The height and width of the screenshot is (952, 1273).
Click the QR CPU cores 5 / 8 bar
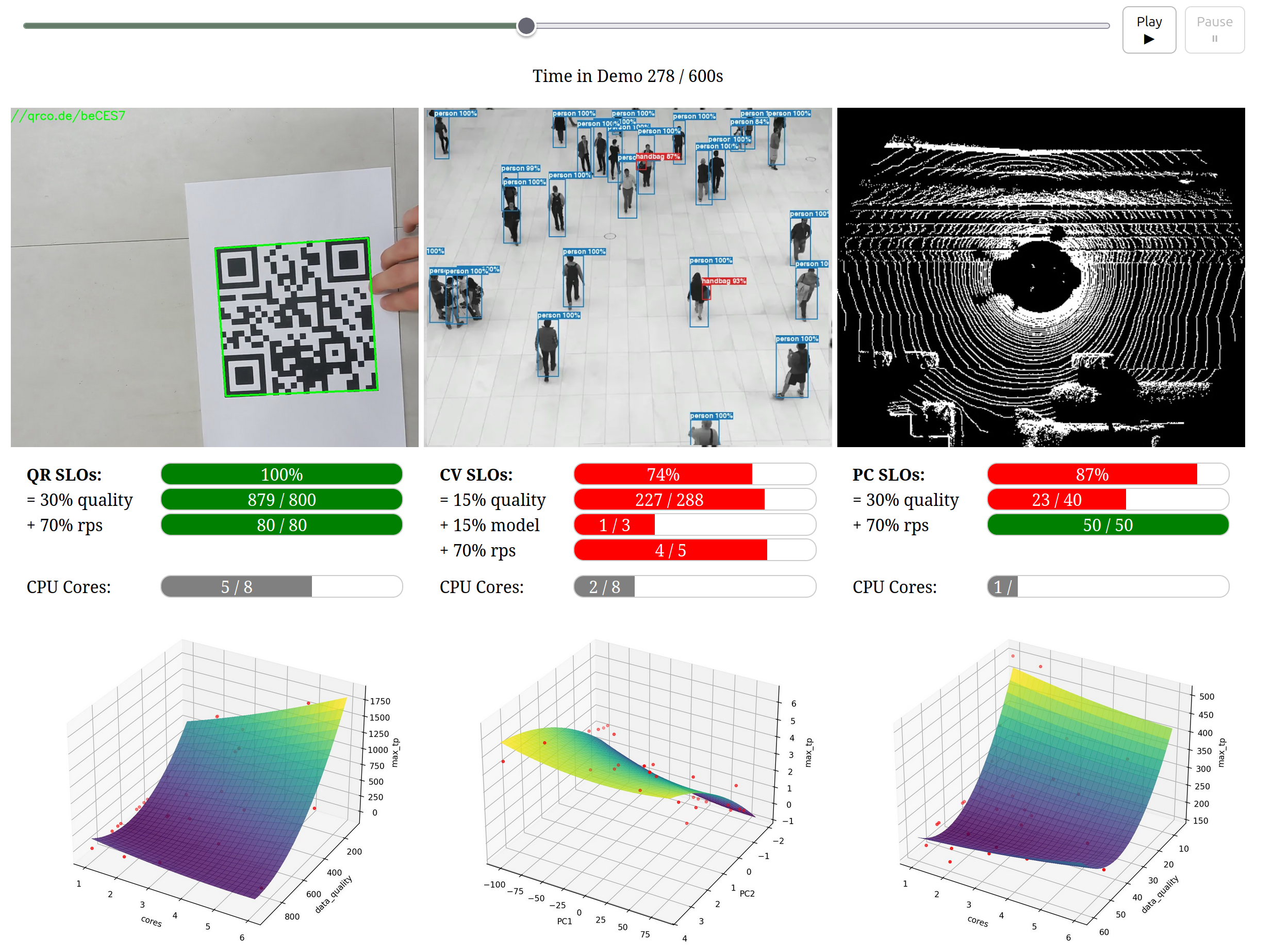282,586
